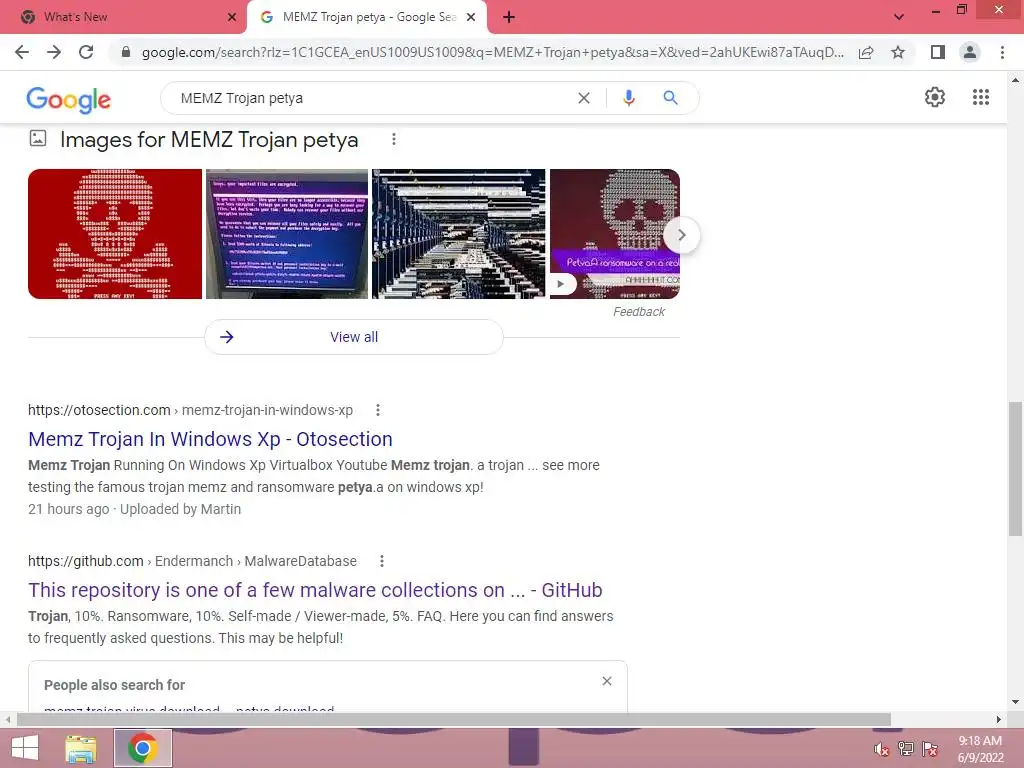Open Chrome profile avatar menu
Viewport: 1024px width, 768px height.
click(970, 52)
